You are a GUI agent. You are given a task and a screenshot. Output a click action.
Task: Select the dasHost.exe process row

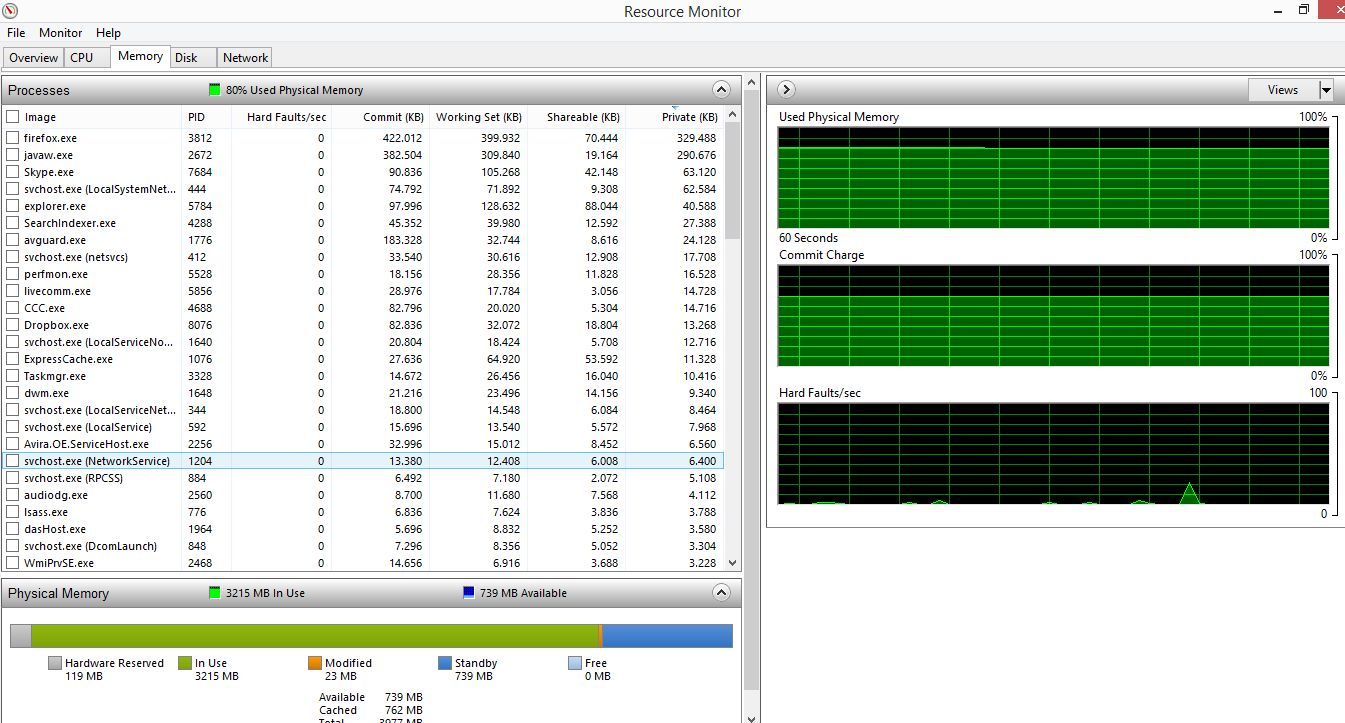point(364,529)
